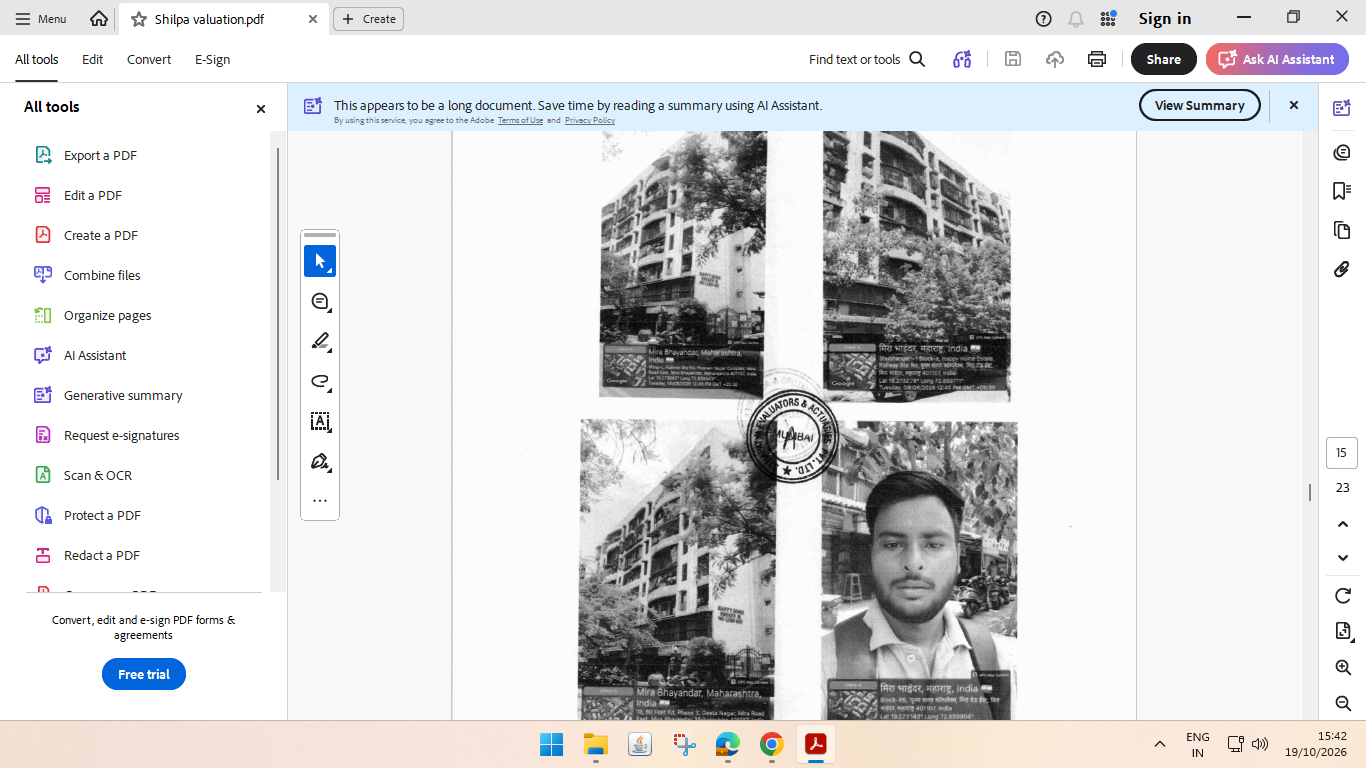Click the zoom in magnifier
Viewport: 1366px width, 768px height.
(x=1343, y=667)
